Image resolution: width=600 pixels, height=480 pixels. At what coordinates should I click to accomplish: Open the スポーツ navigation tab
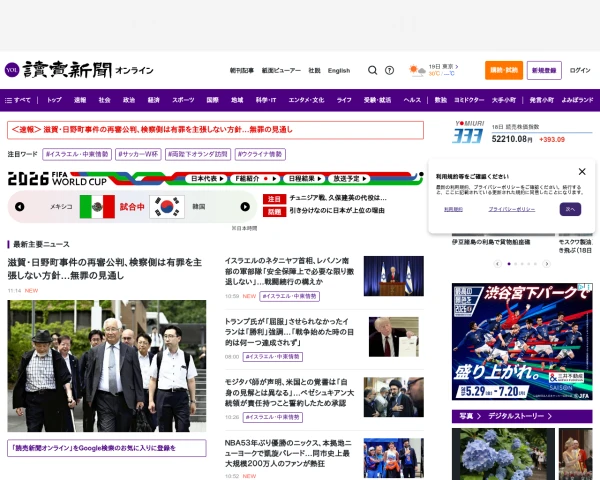coord(183,100)
